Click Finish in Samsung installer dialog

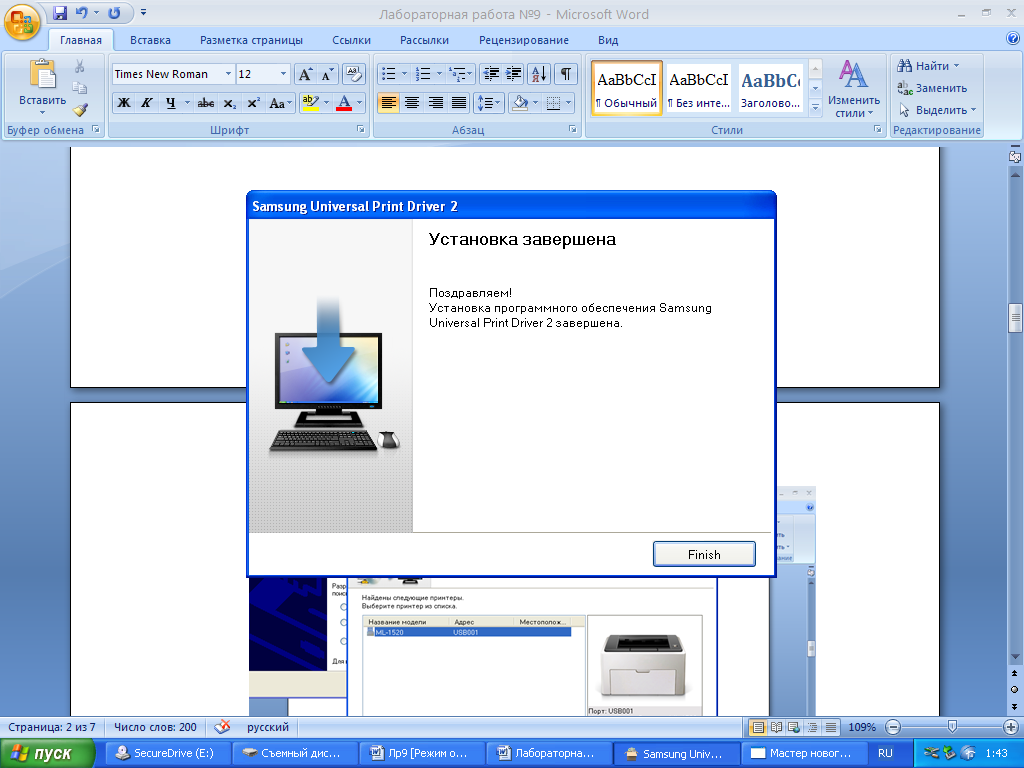(x=704, y=554)
